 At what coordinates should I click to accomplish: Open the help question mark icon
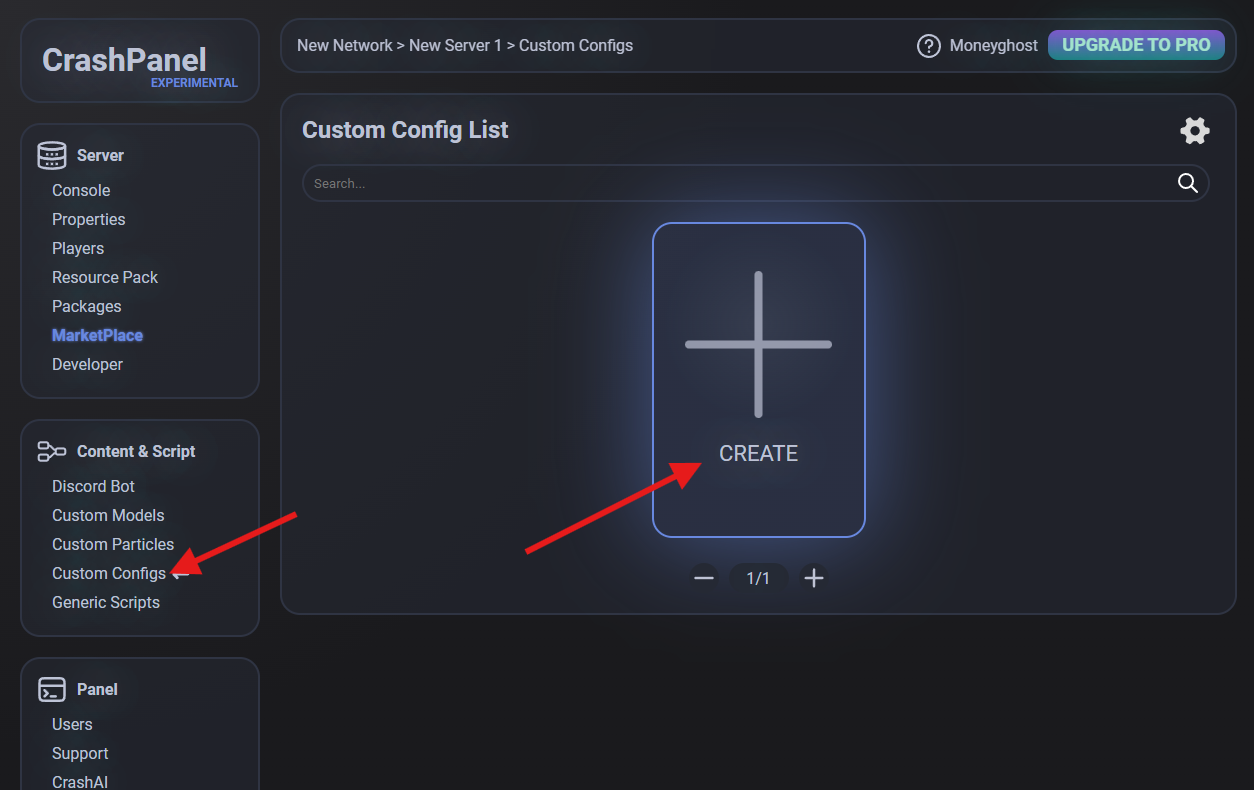click(928, 46)
